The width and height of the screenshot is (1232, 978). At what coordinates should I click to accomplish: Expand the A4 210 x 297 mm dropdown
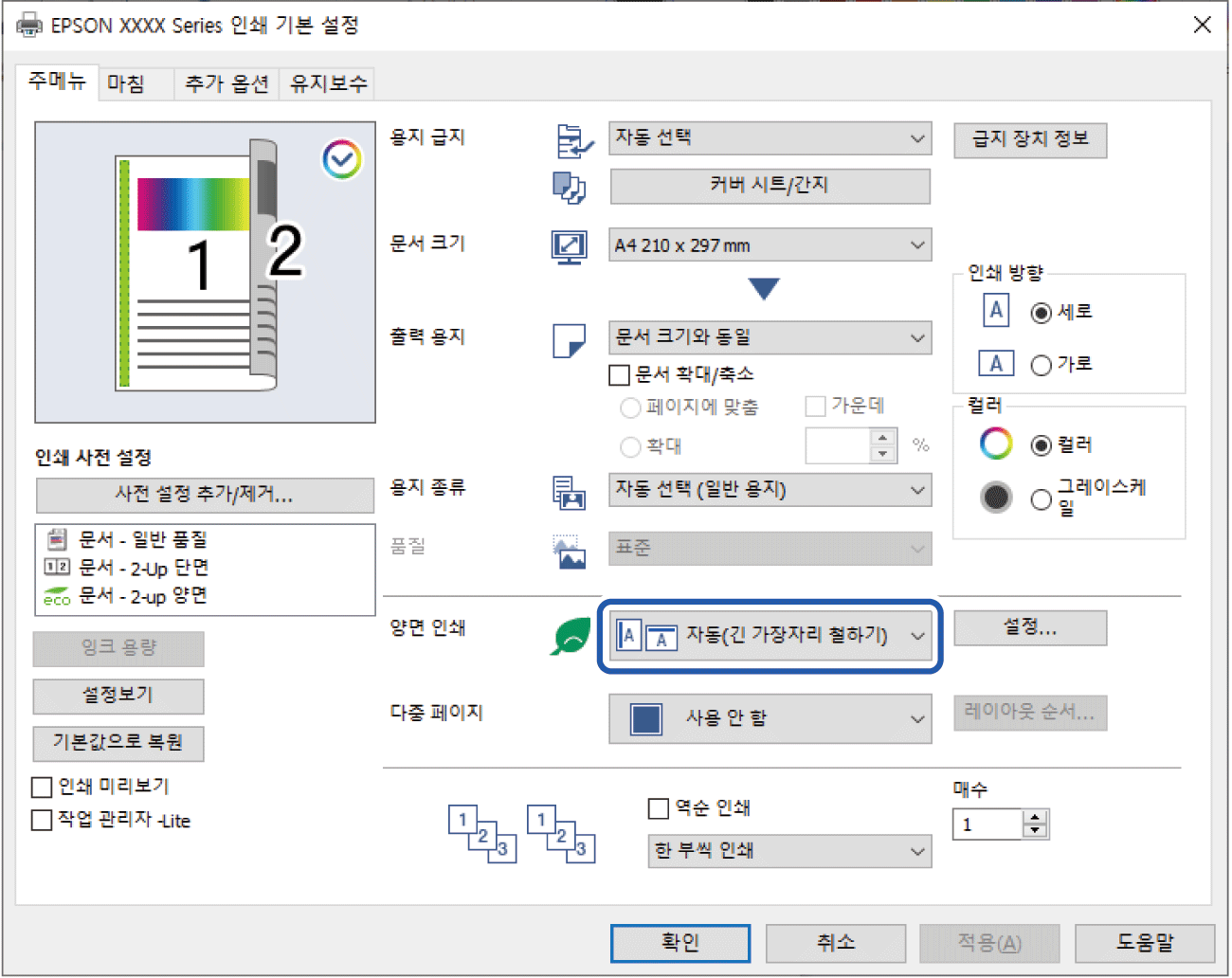click(x=770, y=245)
